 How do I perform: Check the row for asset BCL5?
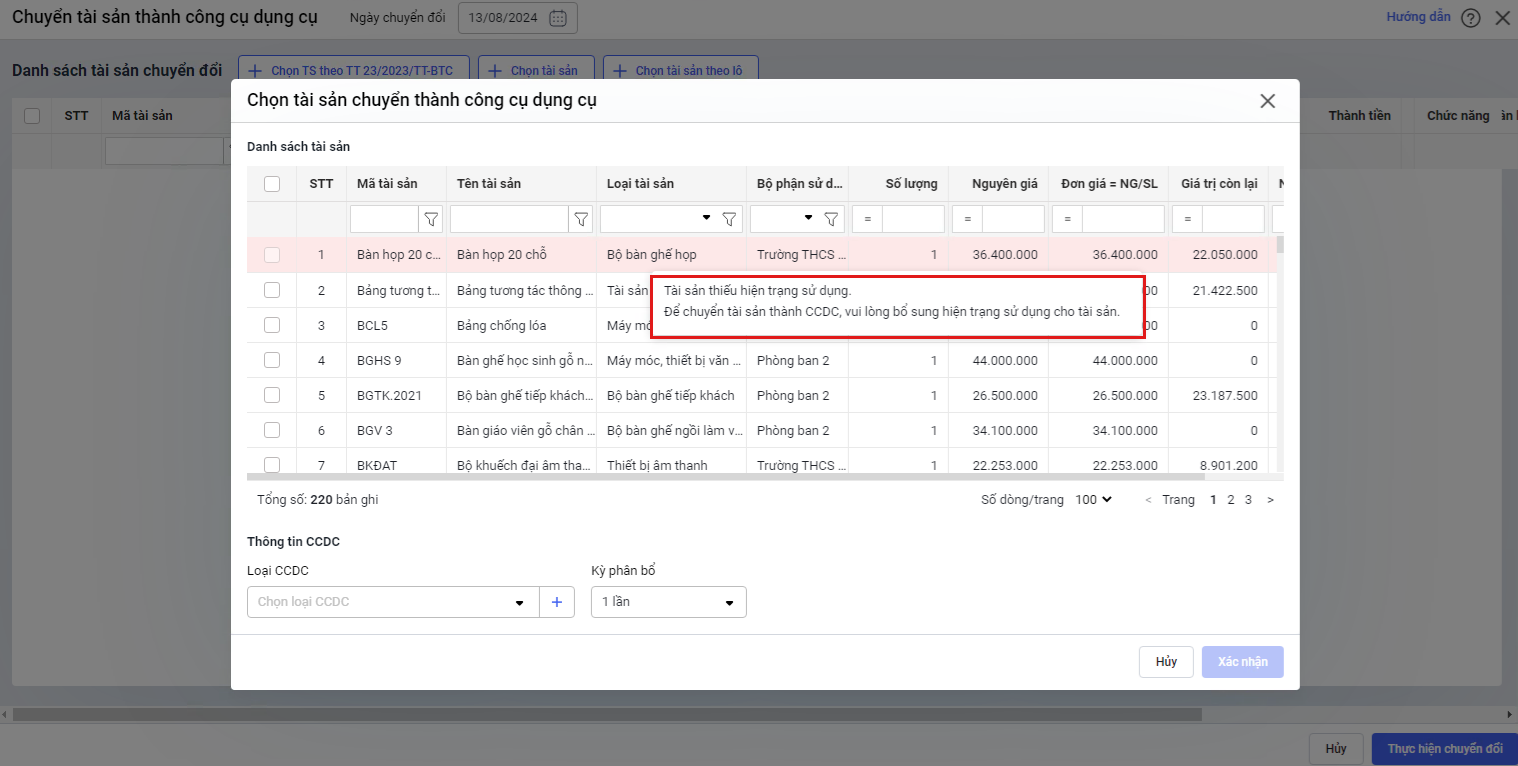[272, 325]
